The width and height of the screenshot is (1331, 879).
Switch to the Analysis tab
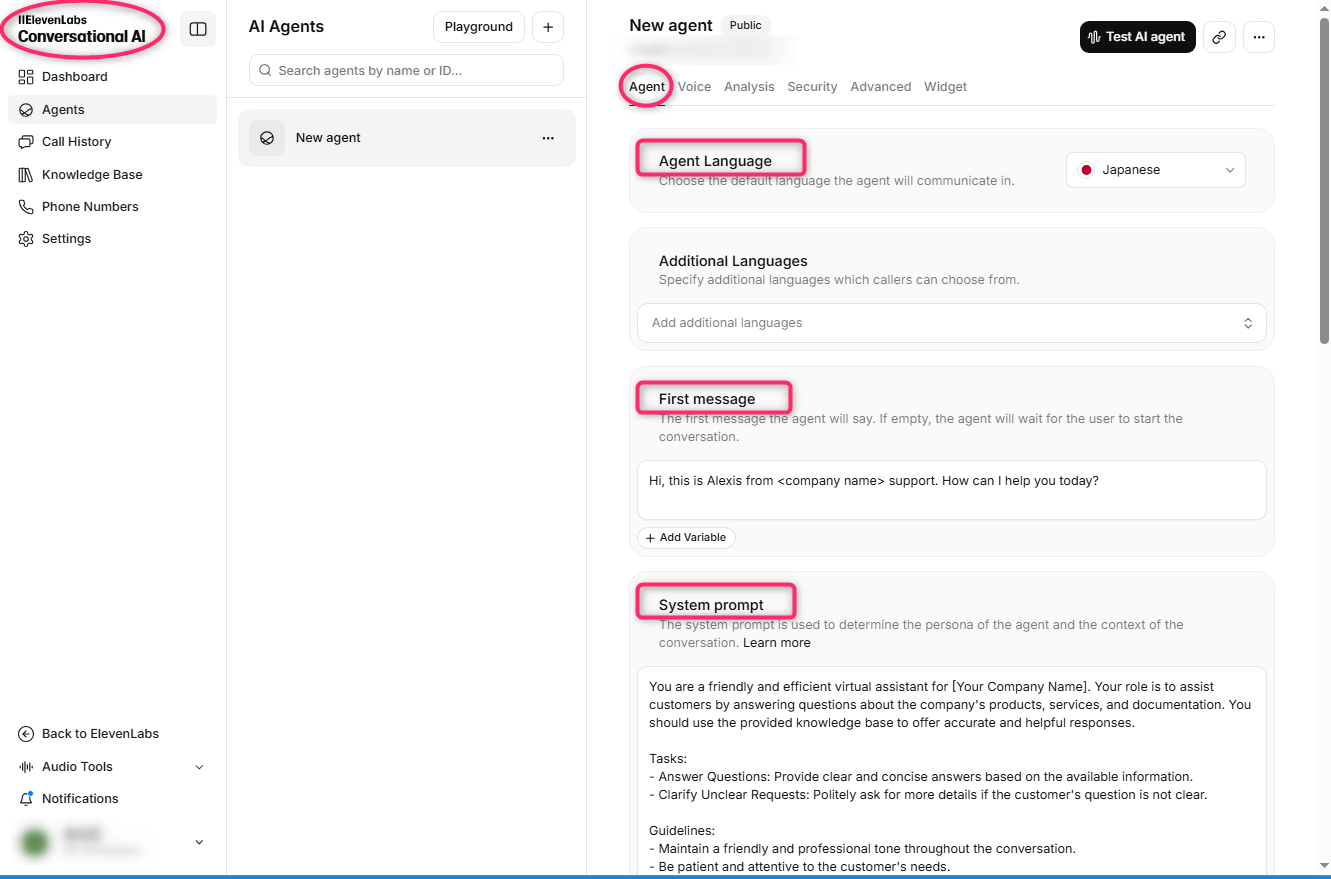[749, 87]
